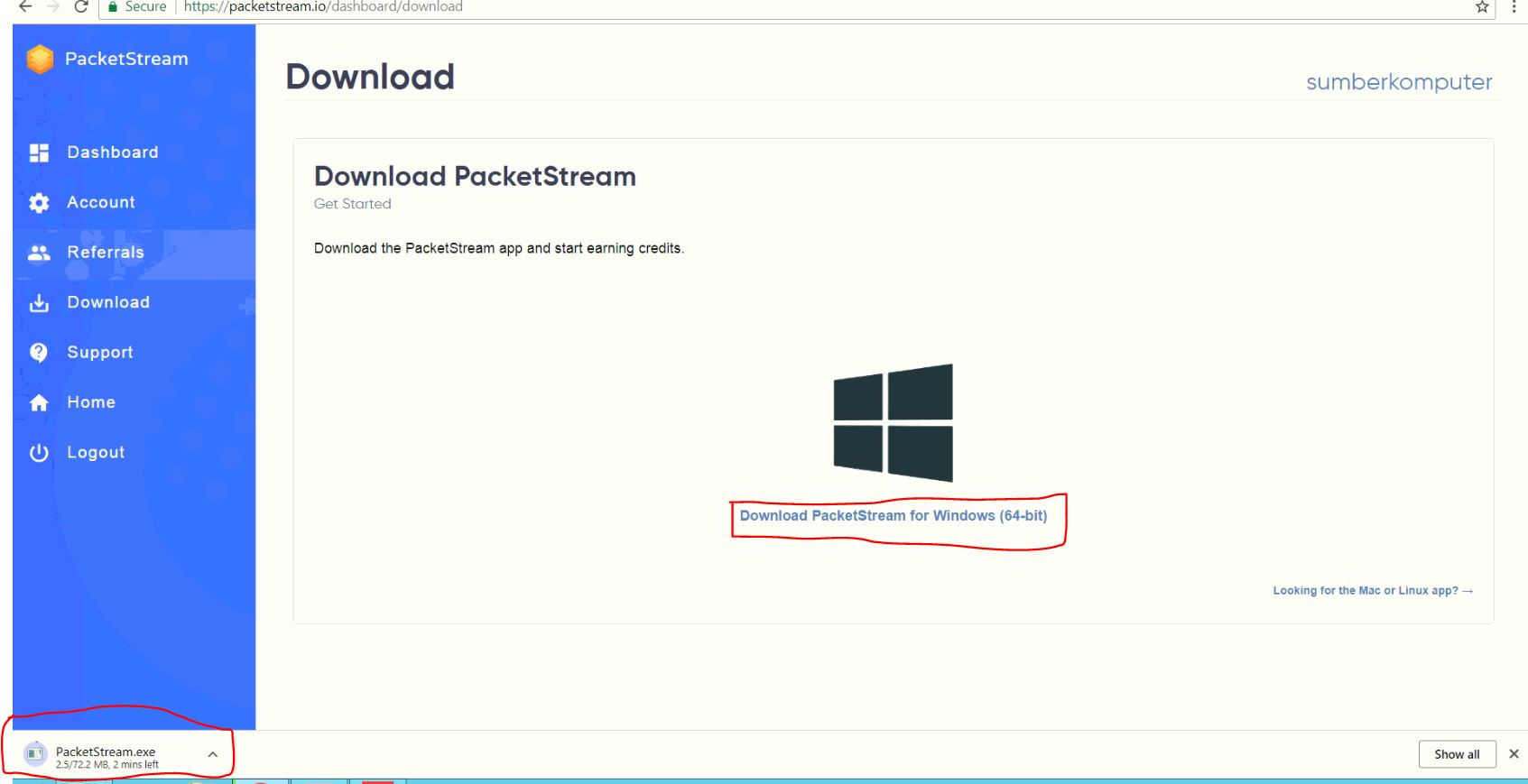Click the Home house icon
Viewport: 1528px width, 784px height.
pyautogui.click(x=39, y=402)
